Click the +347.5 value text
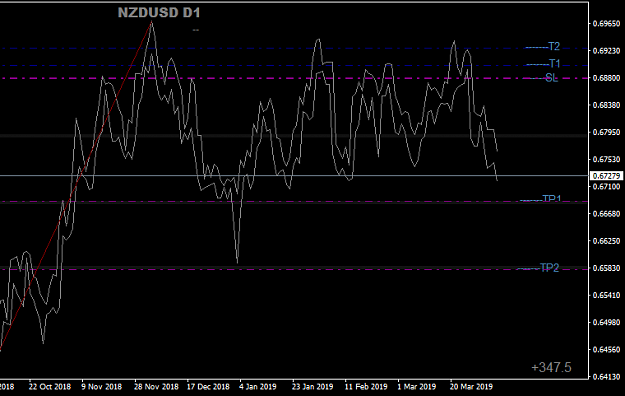 coord(551,367)
